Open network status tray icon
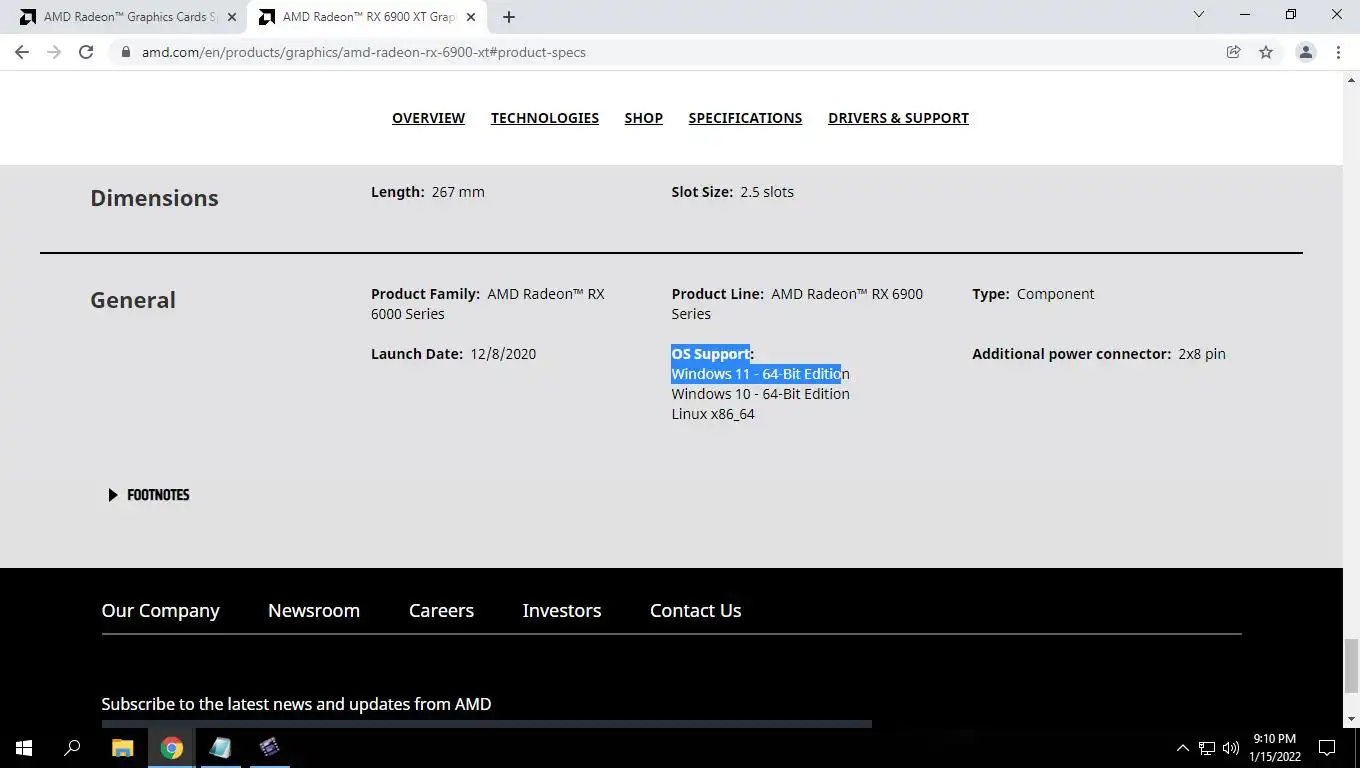1360x768 pixels. [1207, 747]
